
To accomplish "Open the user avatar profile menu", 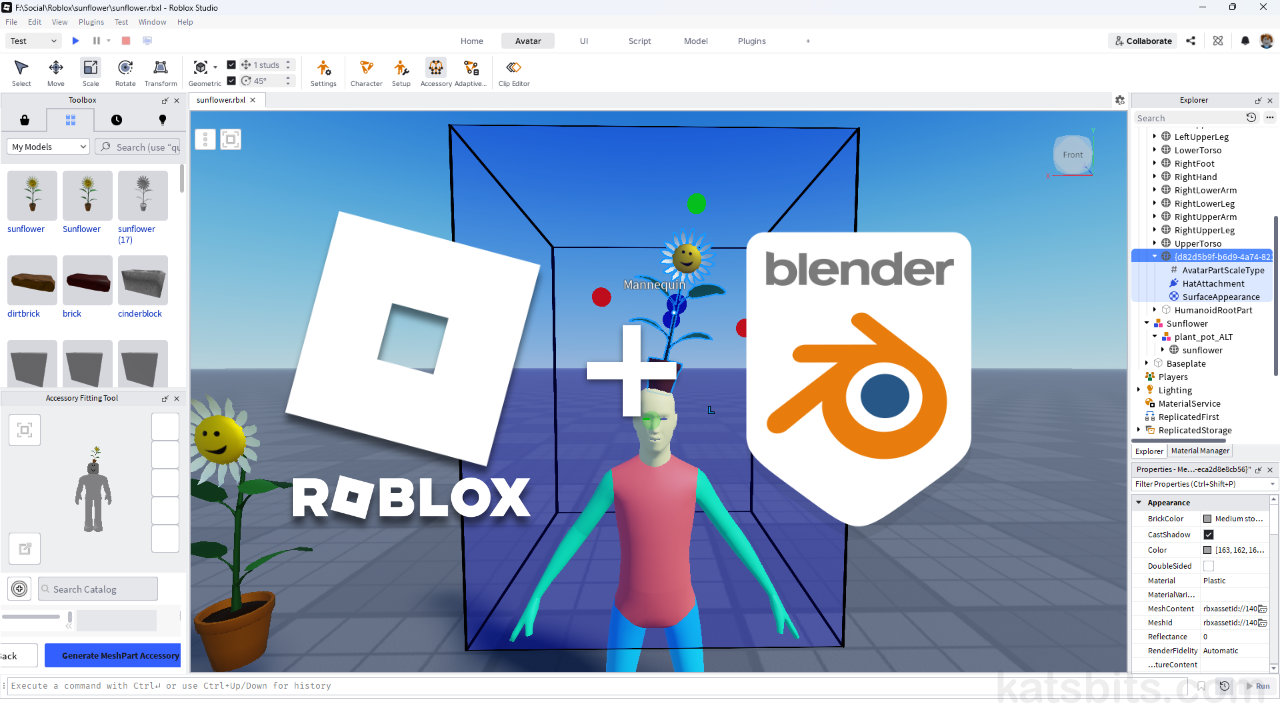I will (x=1266, y=41).
